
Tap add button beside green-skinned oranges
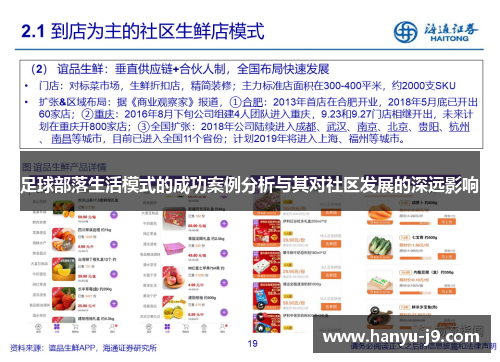(224, 312)
